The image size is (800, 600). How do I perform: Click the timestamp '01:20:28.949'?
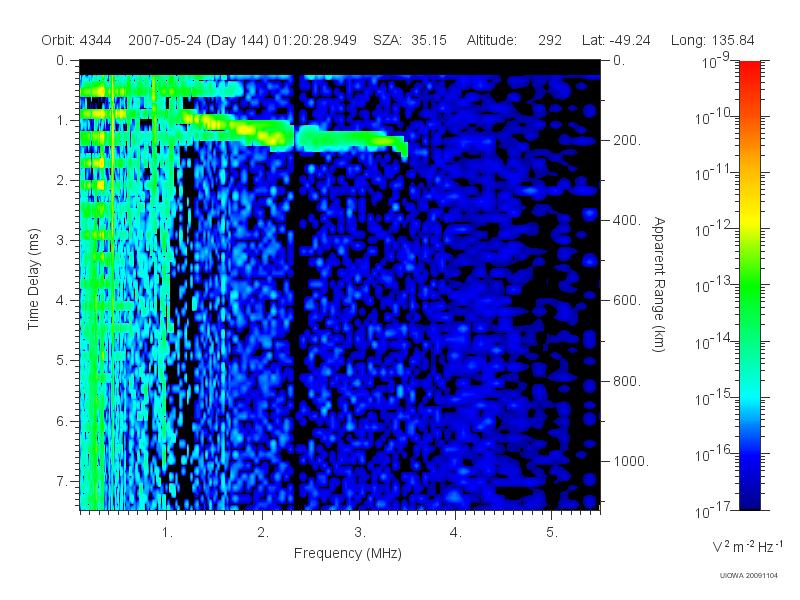pyautogui.click(x=315, y=40)
